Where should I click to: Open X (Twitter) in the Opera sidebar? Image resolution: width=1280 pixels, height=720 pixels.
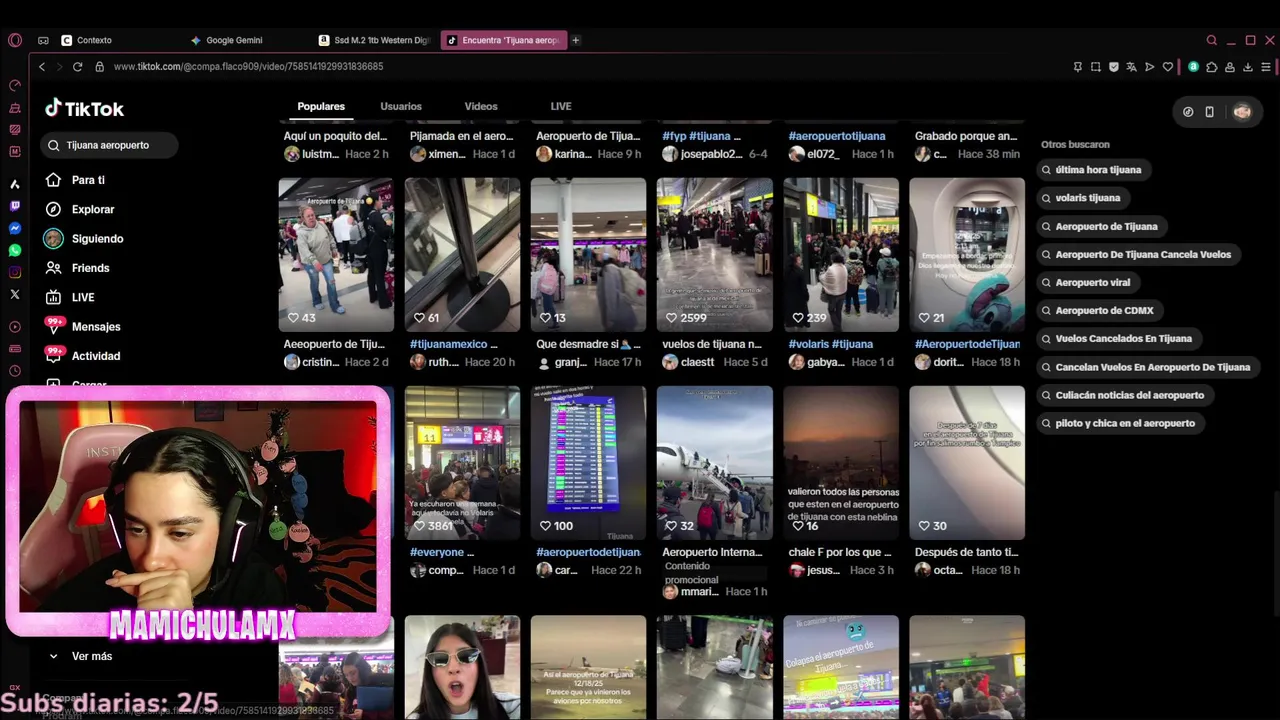[15, 294]
